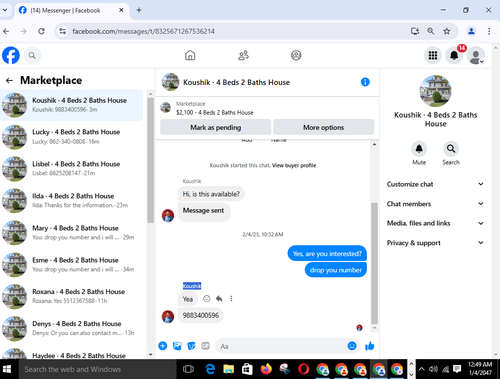Choose a sticker from the composer
The image size is (500, 379).
pos(191,346)
